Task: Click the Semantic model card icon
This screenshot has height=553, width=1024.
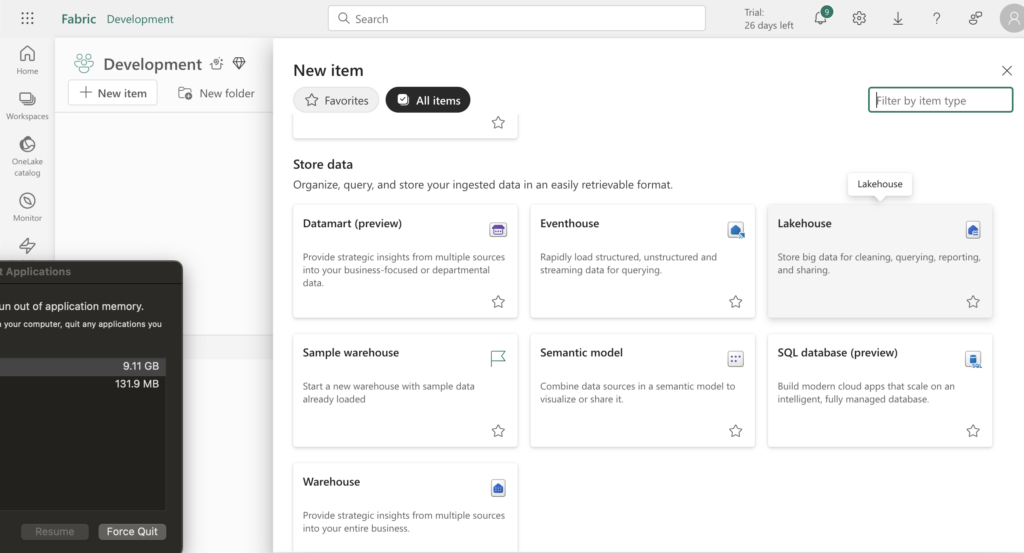Action: tap(736, 358)
